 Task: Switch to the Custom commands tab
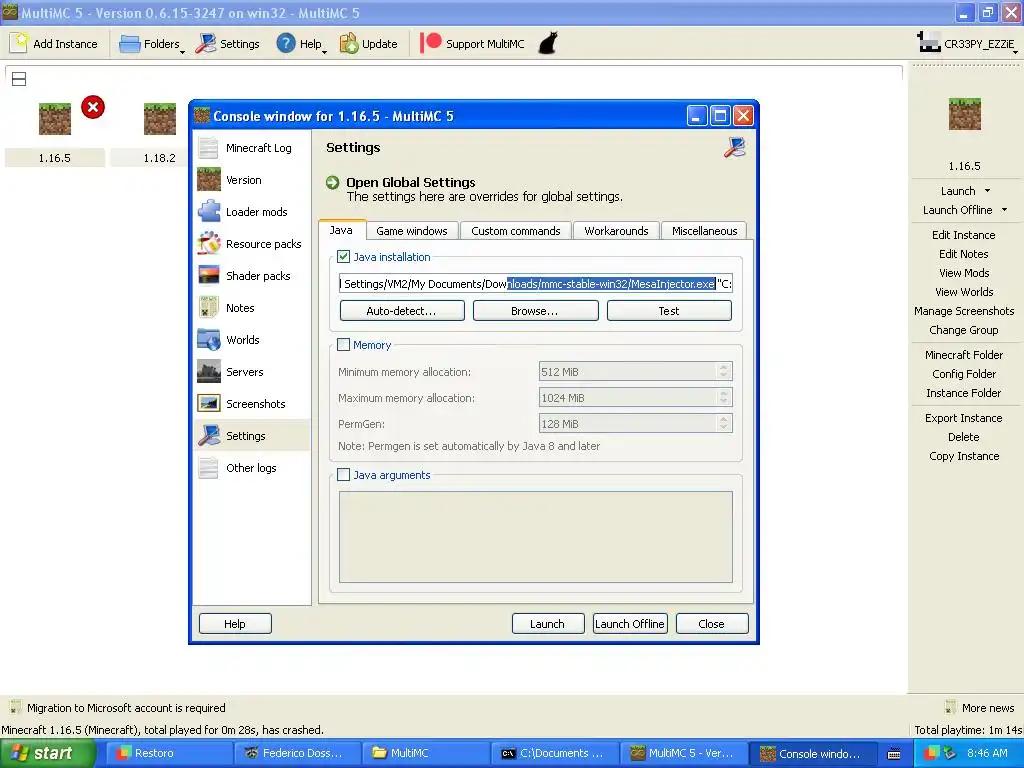516,231
